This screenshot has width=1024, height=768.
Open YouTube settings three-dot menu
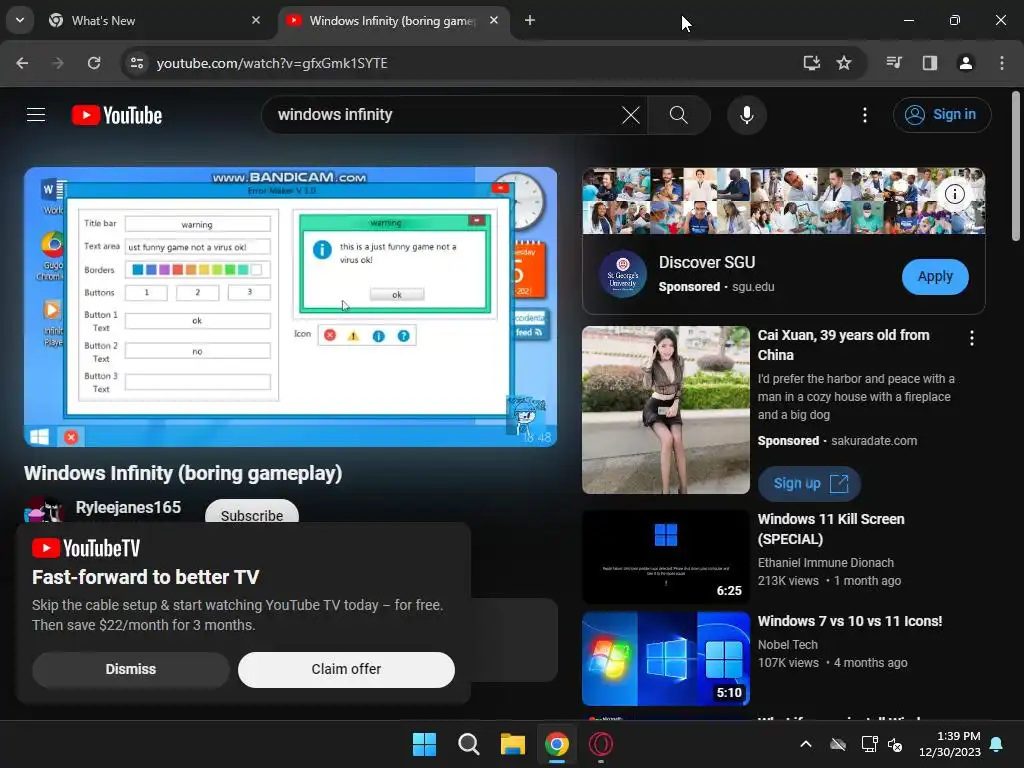[865, 115]
